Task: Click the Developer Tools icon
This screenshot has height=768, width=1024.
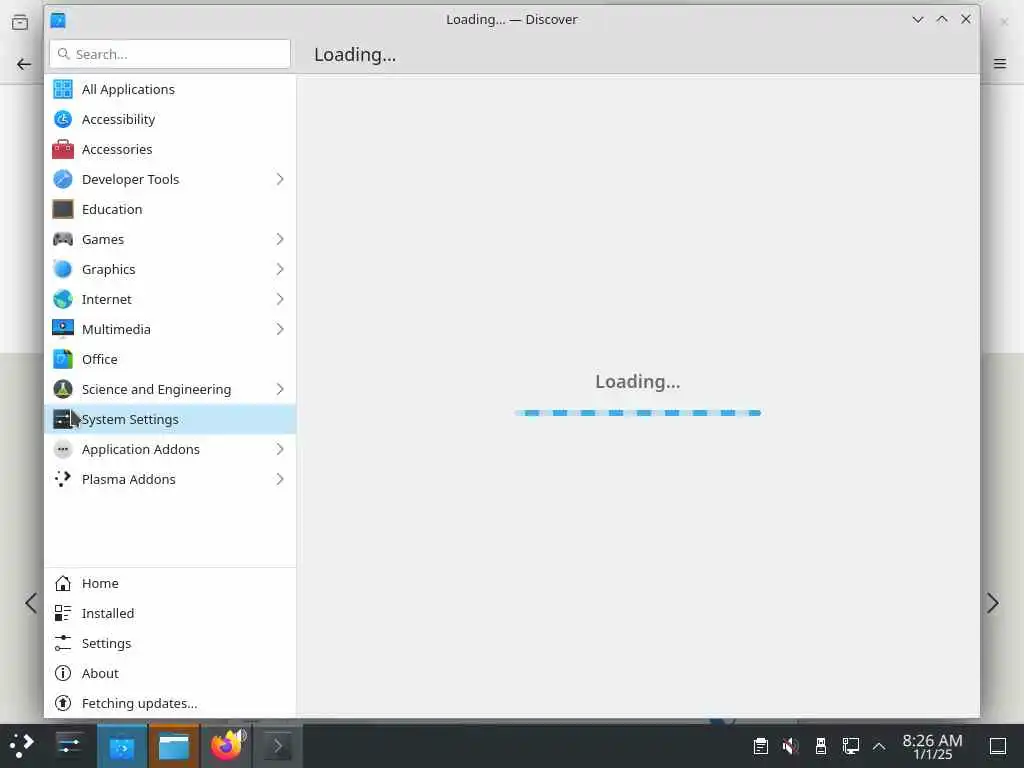Action: (63, 180)
